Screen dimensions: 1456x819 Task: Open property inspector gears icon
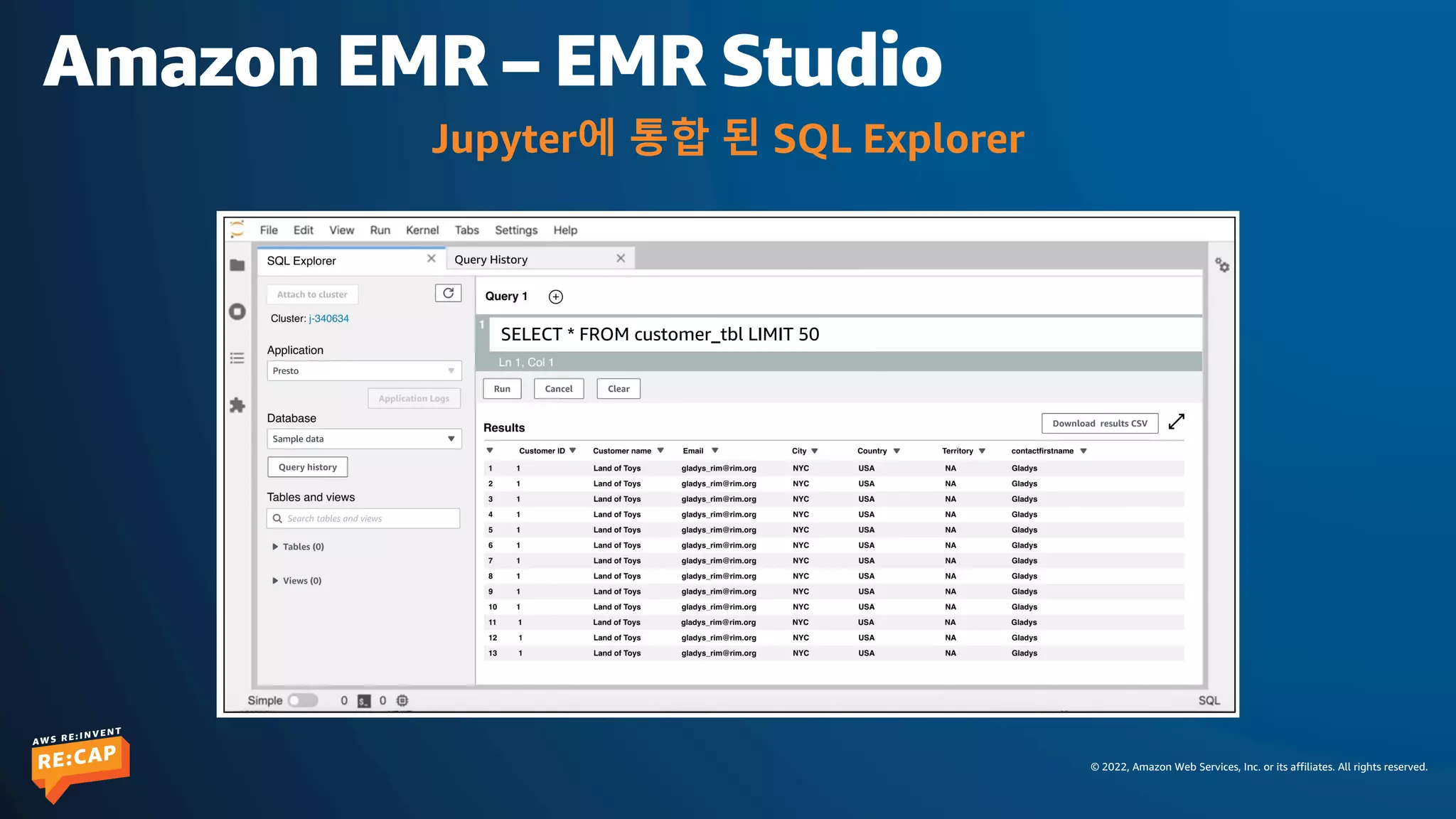[1222, 265]
